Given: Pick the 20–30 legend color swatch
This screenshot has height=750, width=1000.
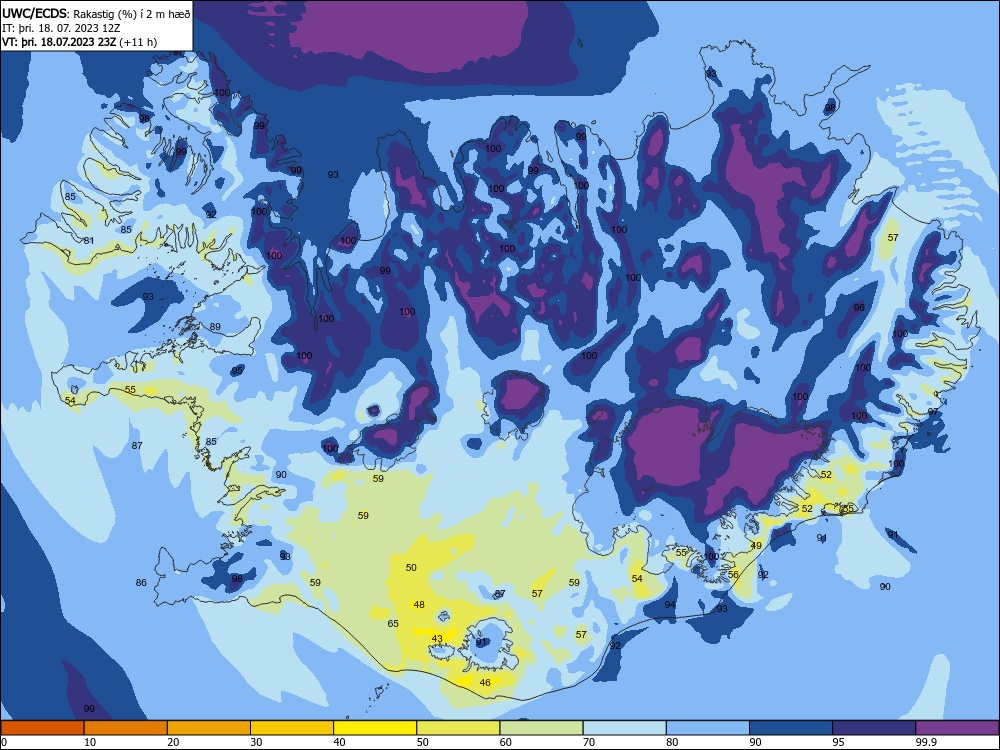Looking at the screenshot, I should 209,728.
